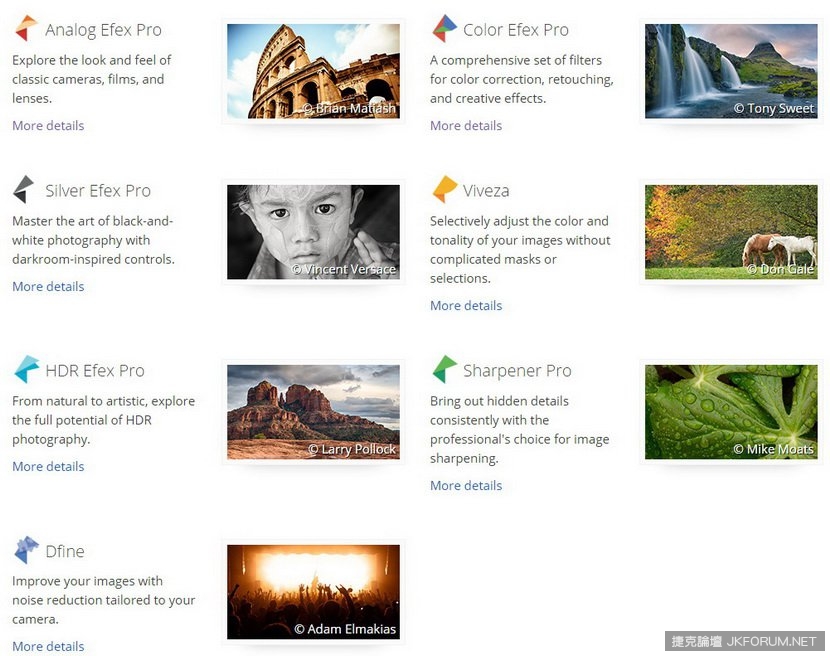
Task: Click the Dfine blue logo icon
Action: (26, 550)
